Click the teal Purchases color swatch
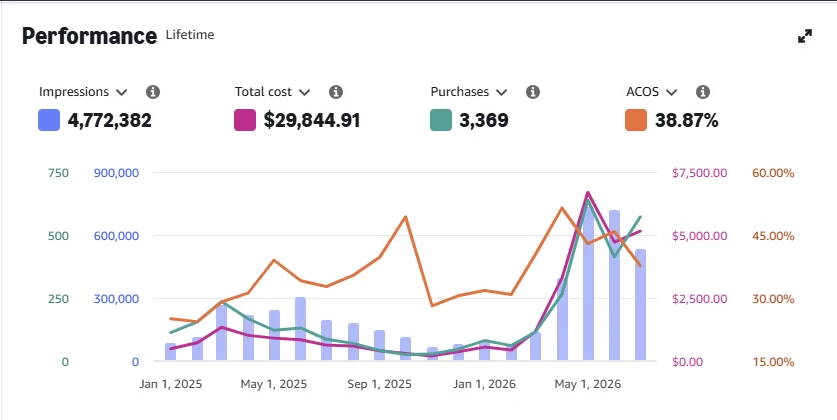 (441, 120)
